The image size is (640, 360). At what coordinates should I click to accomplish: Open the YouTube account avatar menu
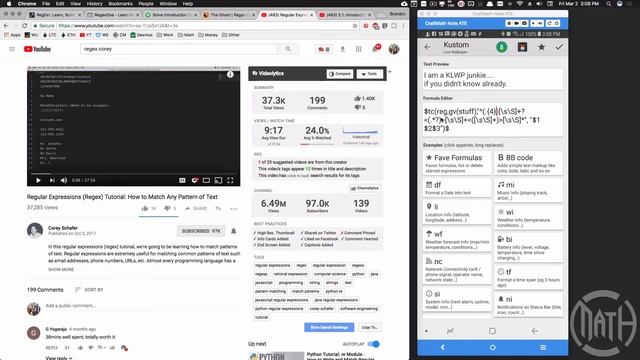tap(394, 49)
